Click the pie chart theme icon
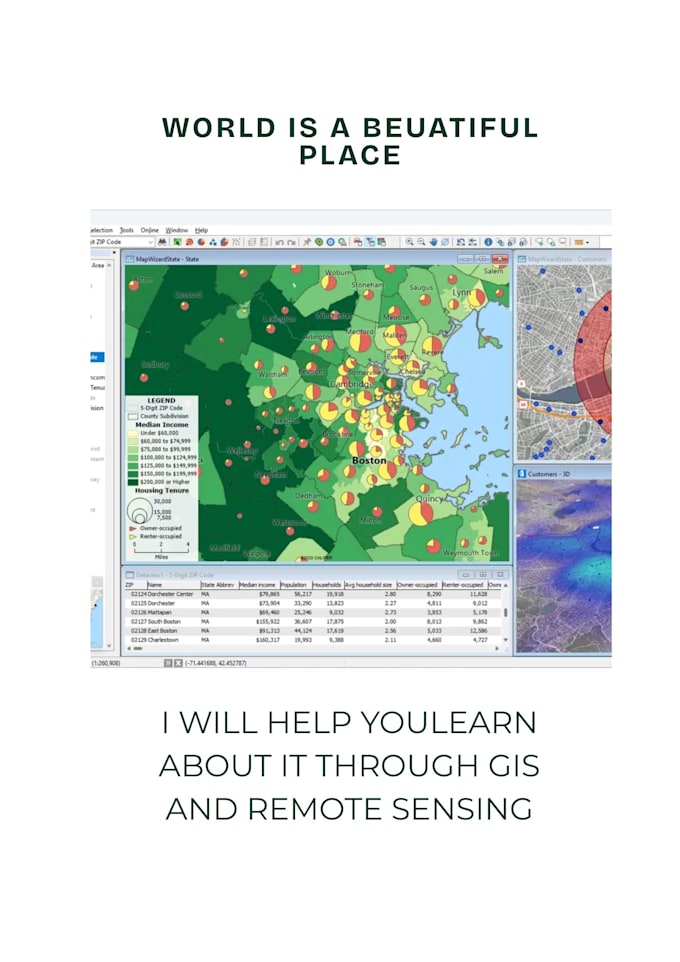Image resolution: width=680 pixels, height=962 pixels. [201, 242]
